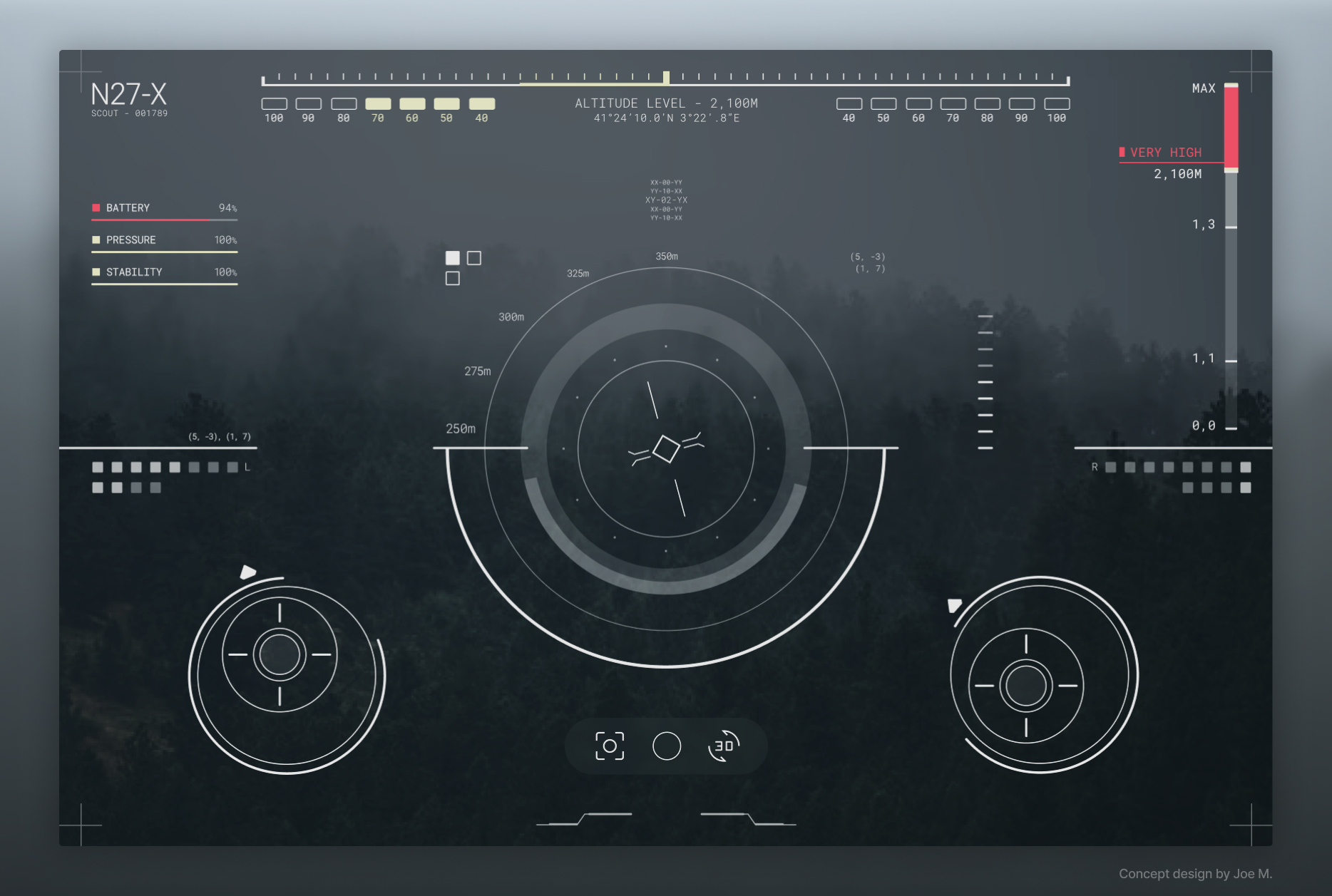The image size is (1332, 896).
Task: Click the PRESSURE 100% status bar
Action: point(165,243)
